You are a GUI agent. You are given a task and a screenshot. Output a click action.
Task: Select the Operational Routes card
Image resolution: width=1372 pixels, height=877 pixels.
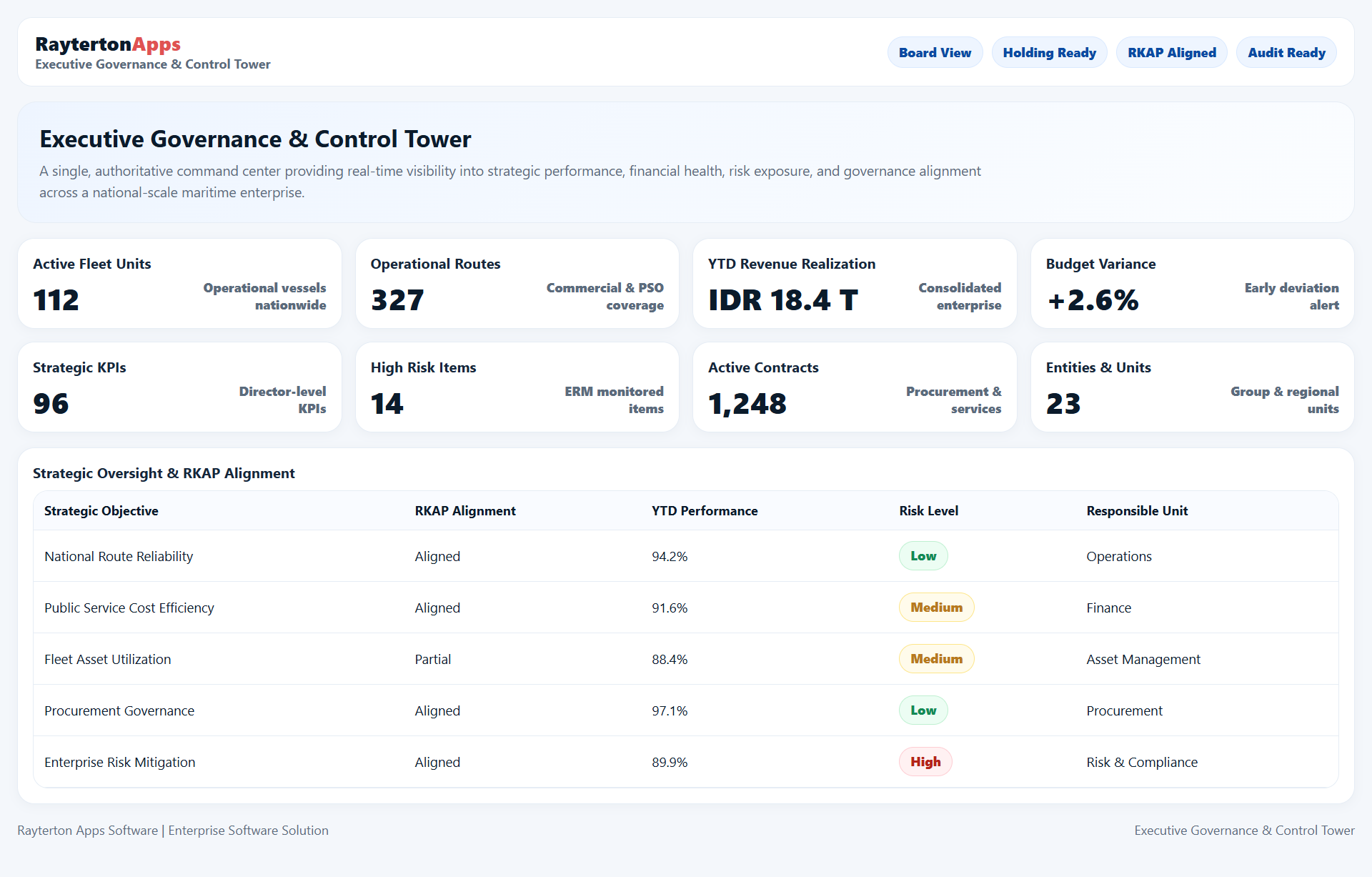point(517,283)
